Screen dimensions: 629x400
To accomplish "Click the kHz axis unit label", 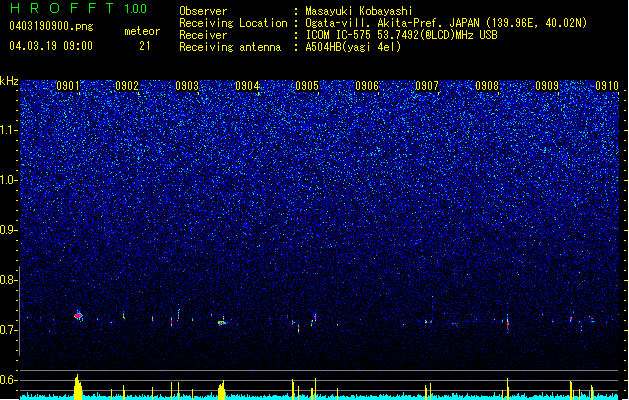I will (x=9, y=81).
